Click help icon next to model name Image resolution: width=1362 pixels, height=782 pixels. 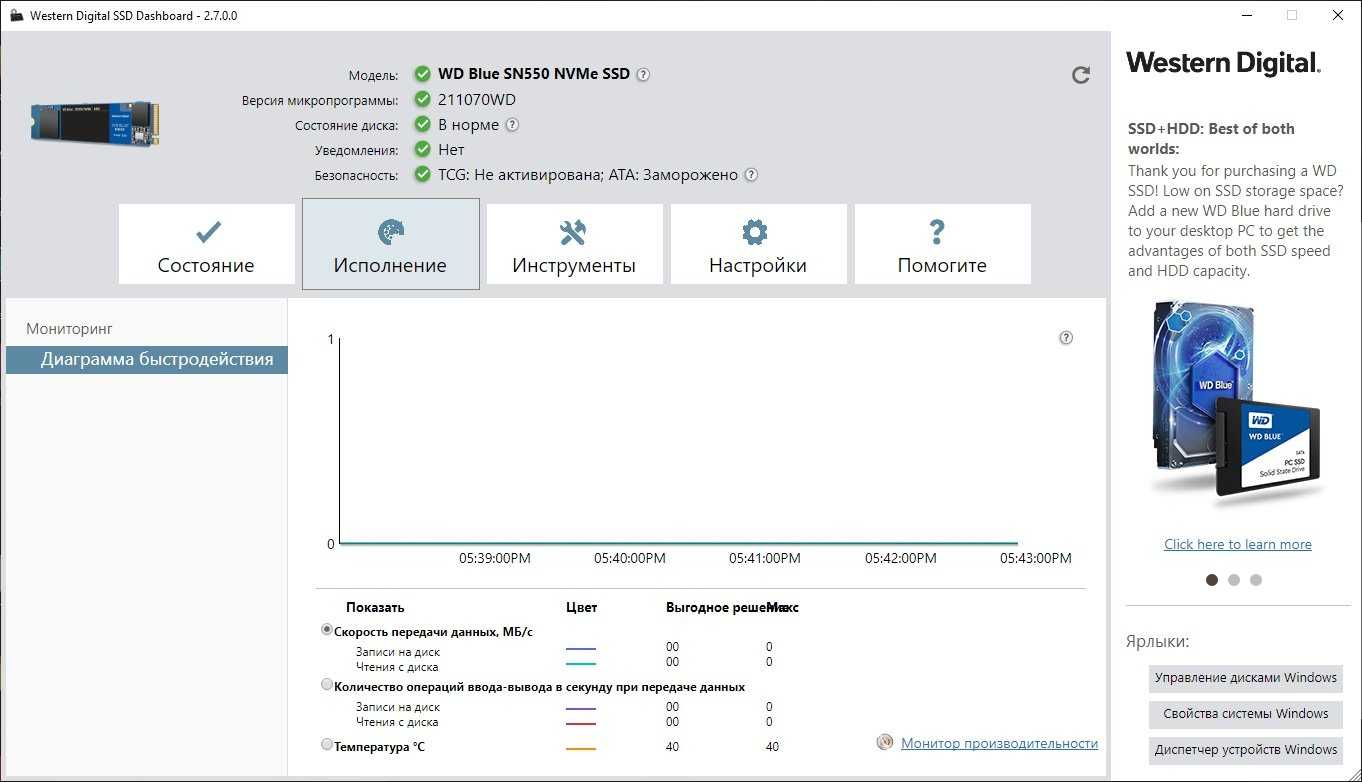tap(643, 74)
